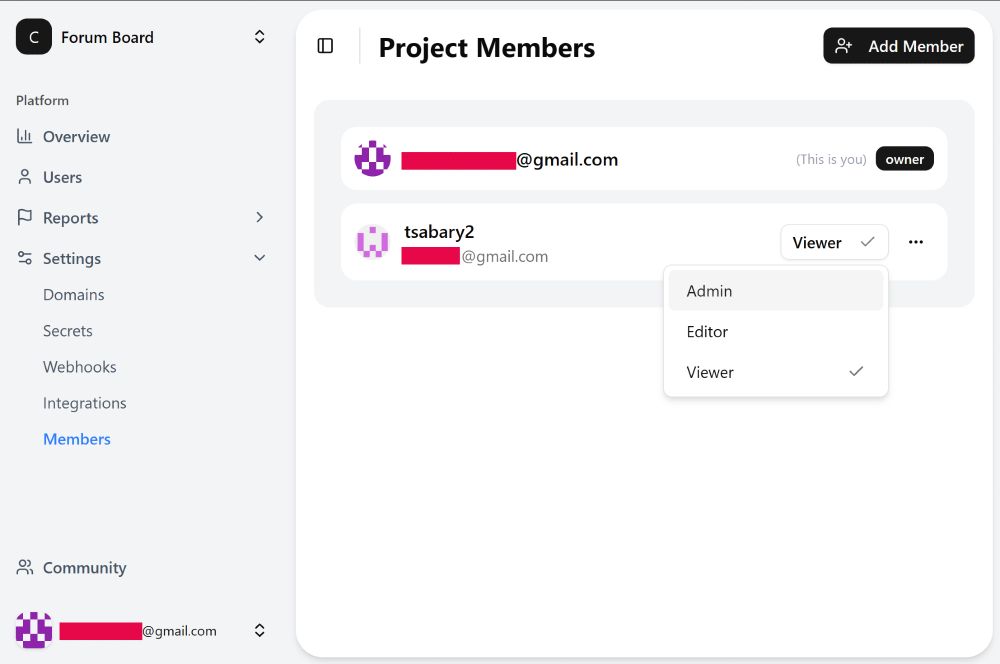Screen dimensions: 1000x664
Task: Click the Reports flag icon
Action: click(25, 218)
